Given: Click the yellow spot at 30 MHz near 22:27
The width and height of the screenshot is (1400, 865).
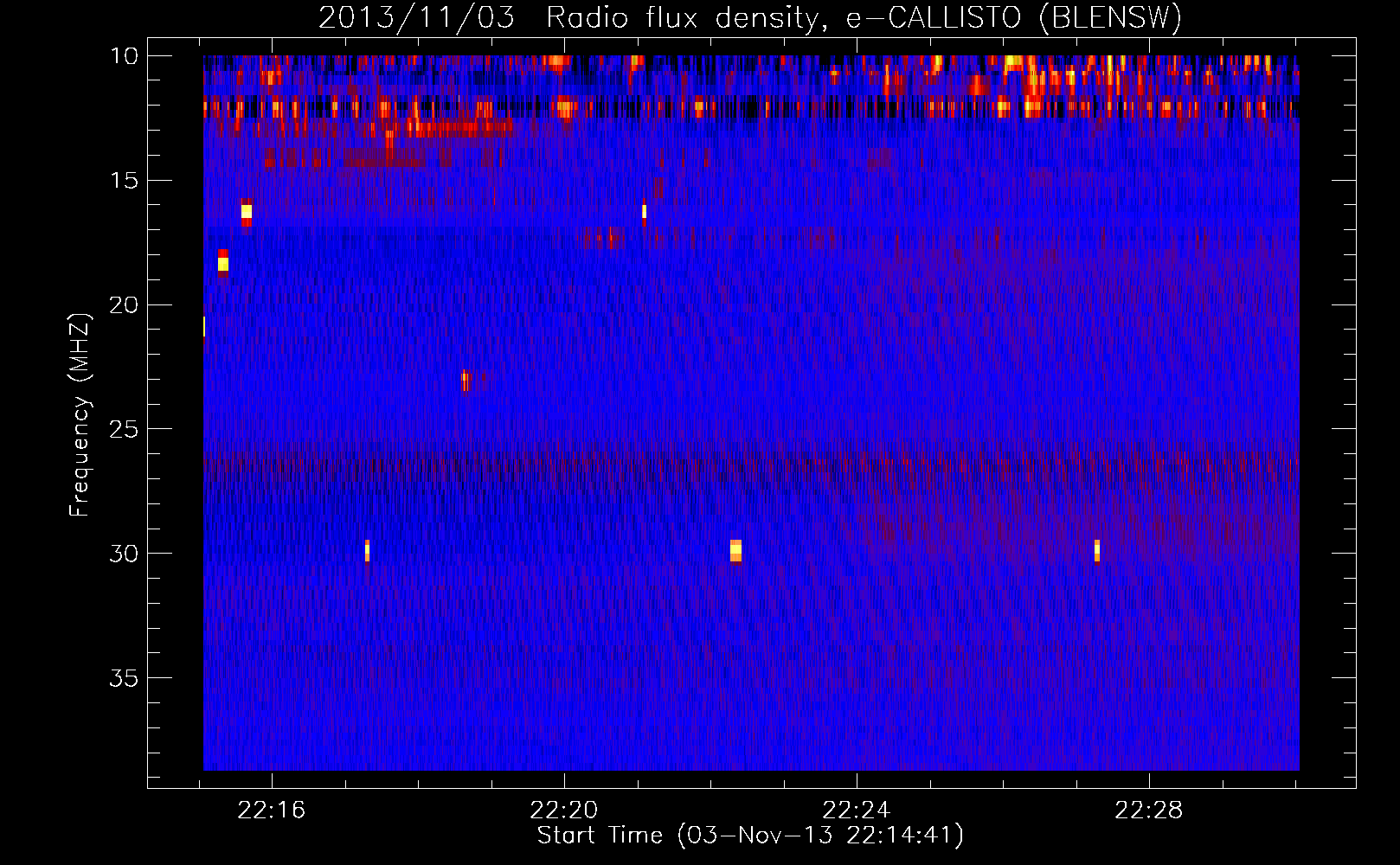Looking at the screenshot, I should (1097, 551).
